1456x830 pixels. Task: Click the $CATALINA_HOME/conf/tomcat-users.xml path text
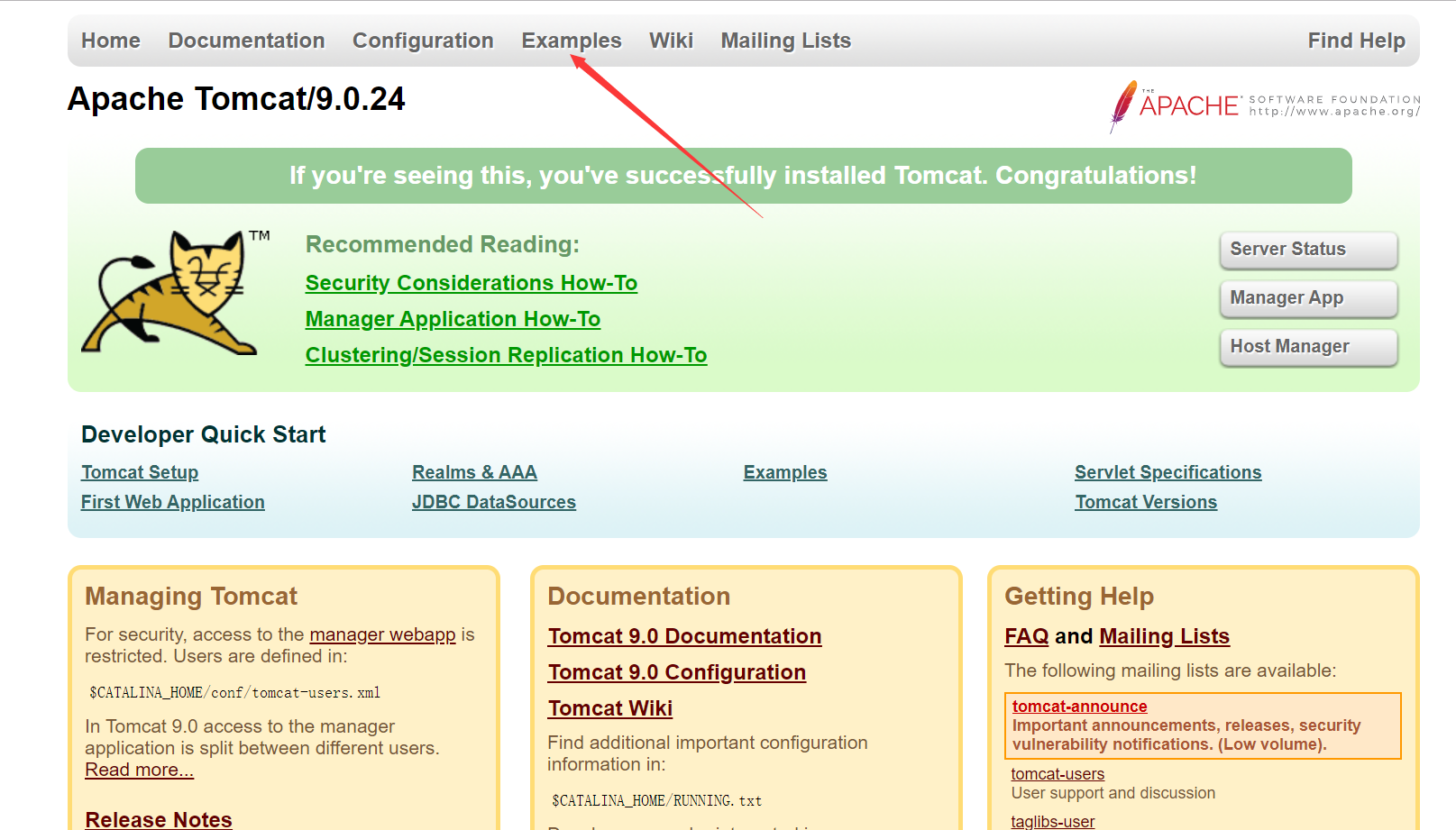point(234,692)
